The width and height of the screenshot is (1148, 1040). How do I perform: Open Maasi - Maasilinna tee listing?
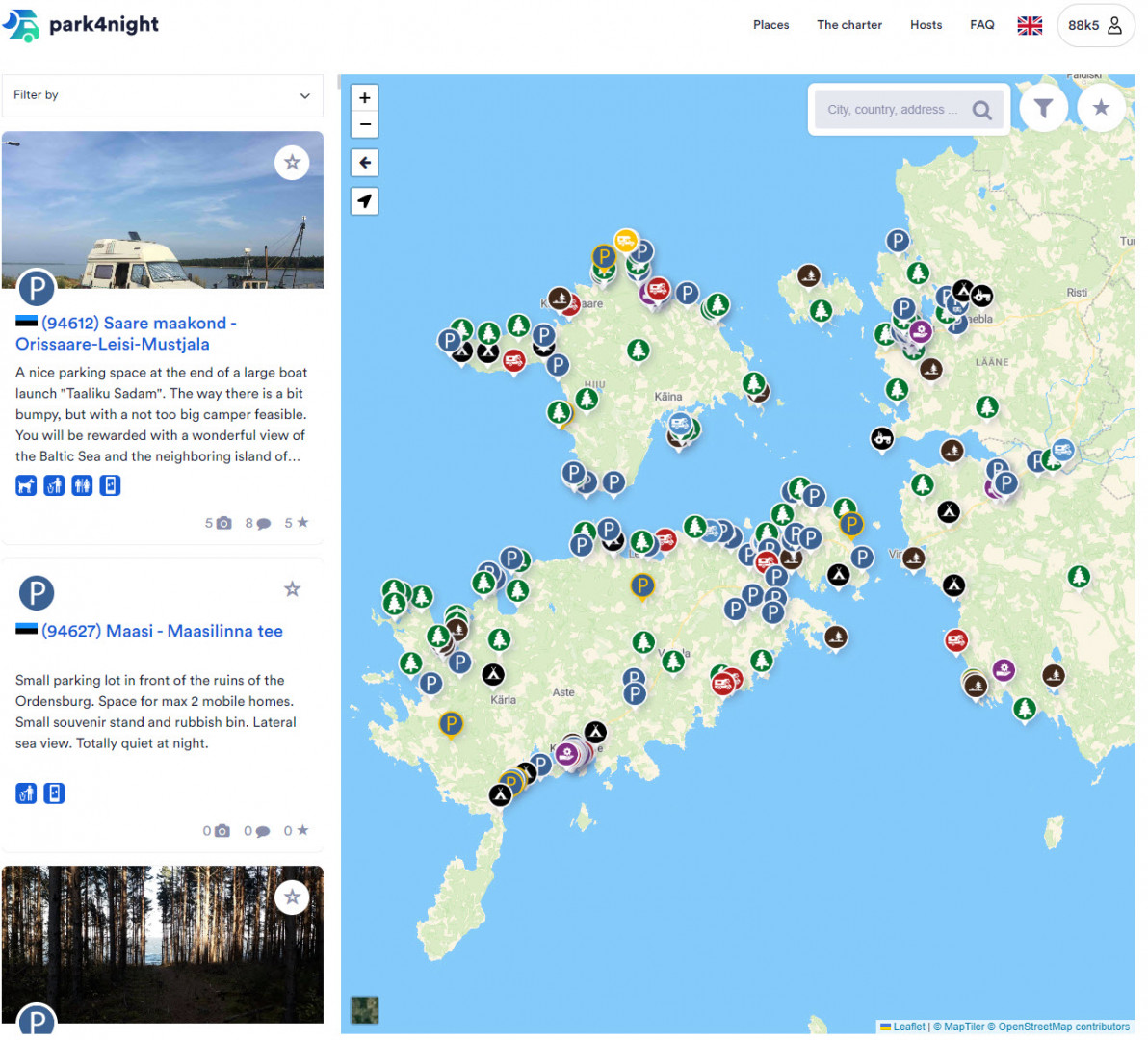(162, 631)
